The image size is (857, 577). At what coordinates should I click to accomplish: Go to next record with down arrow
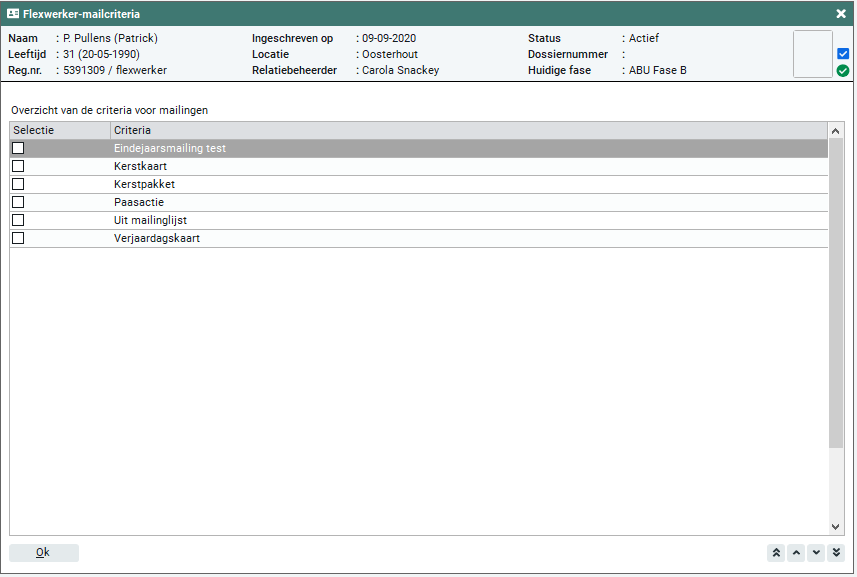tap(816, 553)
